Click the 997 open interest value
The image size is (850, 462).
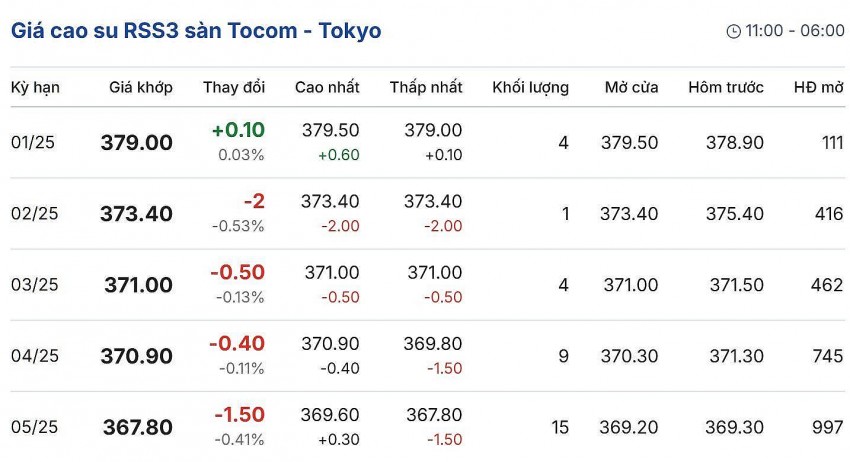pos(827,427)
